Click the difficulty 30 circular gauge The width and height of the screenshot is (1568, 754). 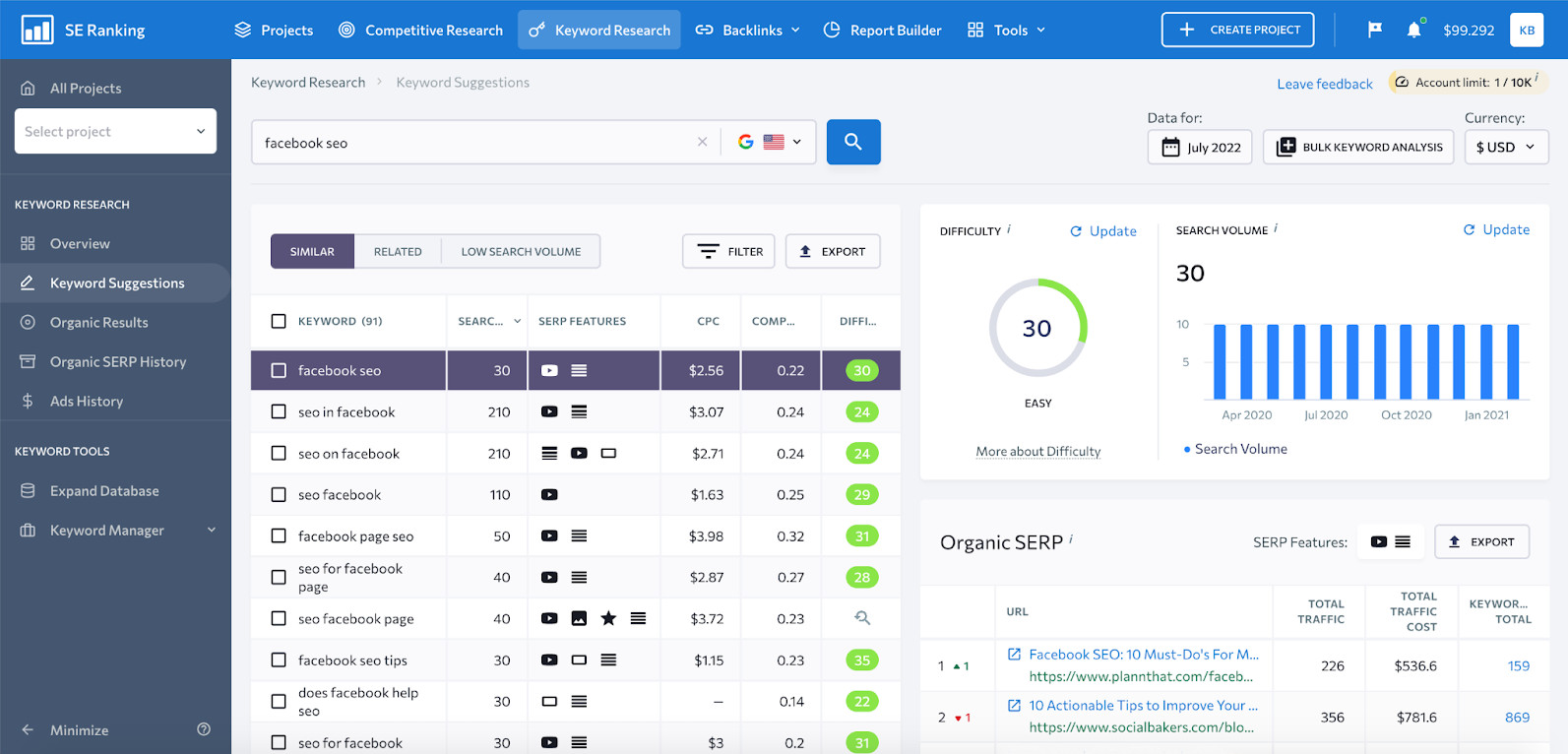tap(1037, 328)
